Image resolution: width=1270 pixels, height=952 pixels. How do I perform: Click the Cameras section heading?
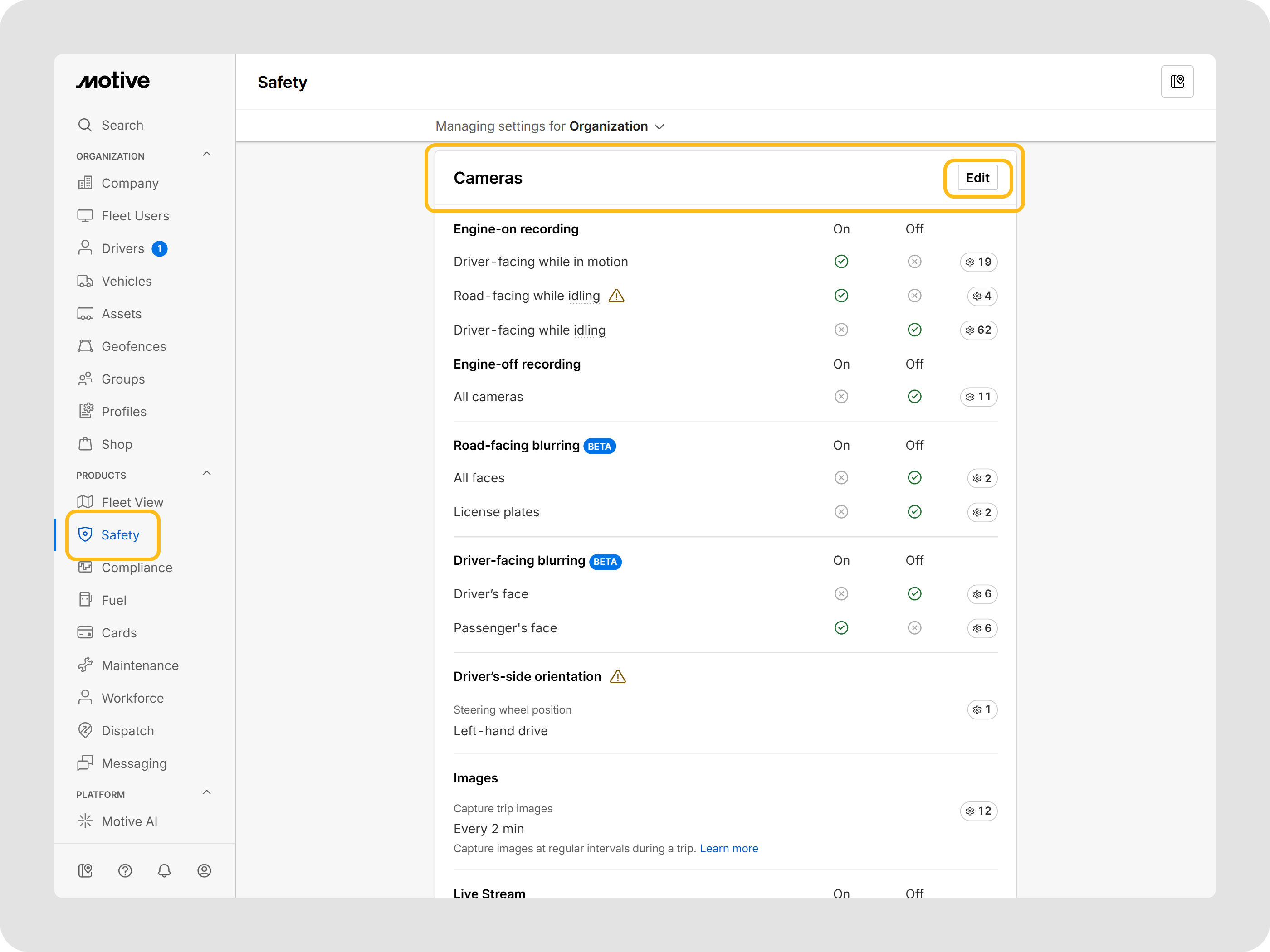pyautogui.click(x=488, y=178)
